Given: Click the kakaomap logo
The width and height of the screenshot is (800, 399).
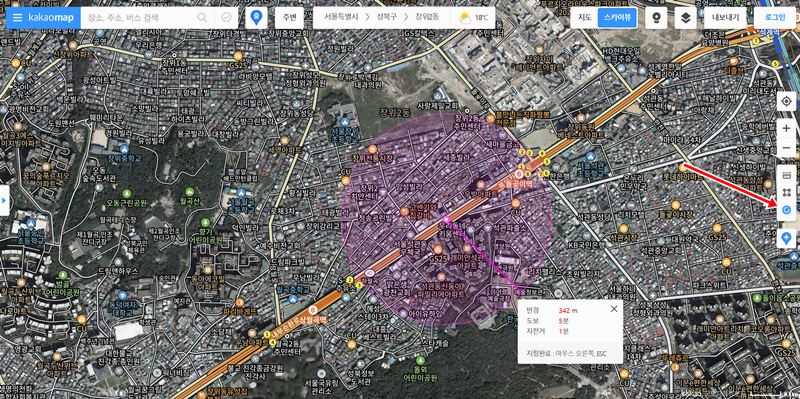Looking at the screenshot, I should [x=51, y=18].
